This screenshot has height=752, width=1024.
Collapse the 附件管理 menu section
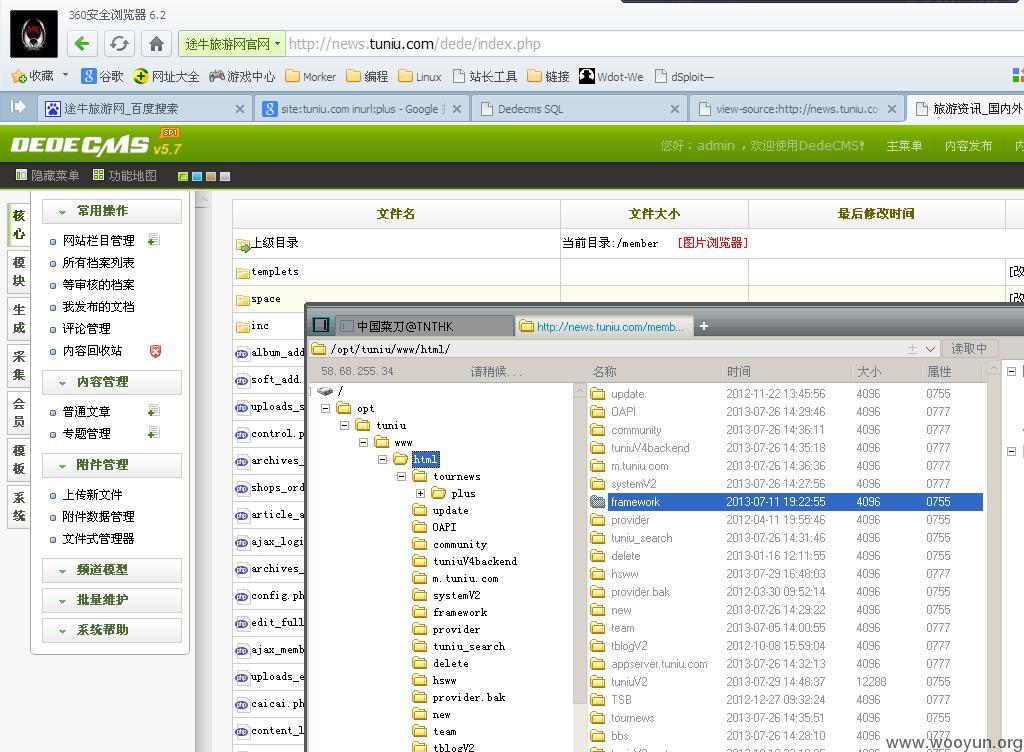(x=112, y=465)
